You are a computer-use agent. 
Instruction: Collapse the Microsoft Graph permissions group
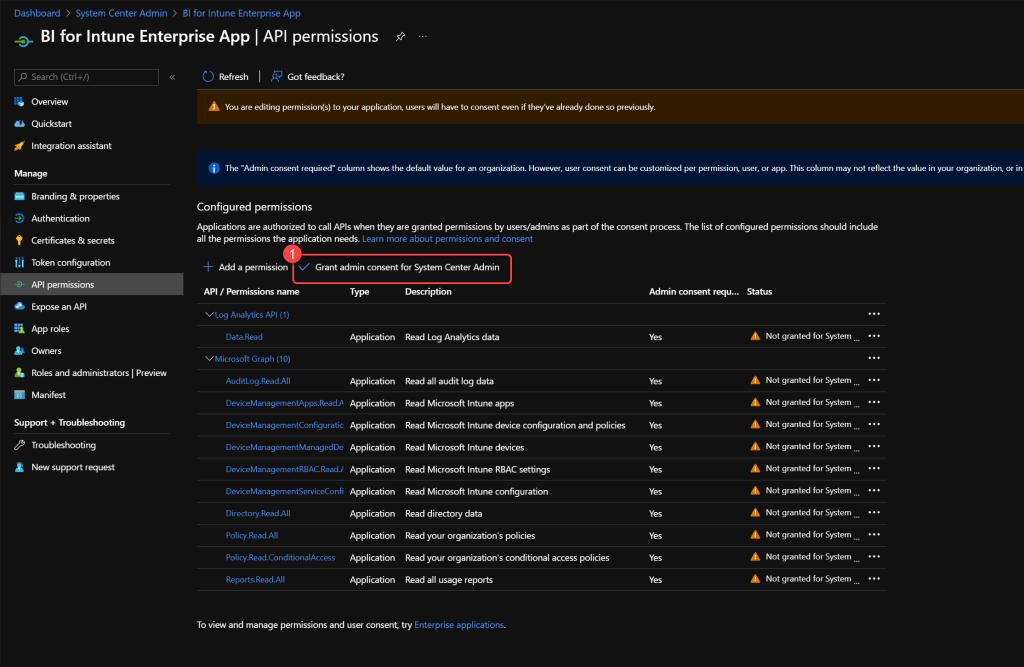[x=209, y=359]
